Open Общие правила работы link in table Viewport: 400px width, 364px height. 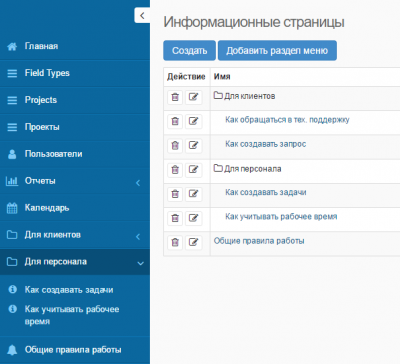[259, 241]
